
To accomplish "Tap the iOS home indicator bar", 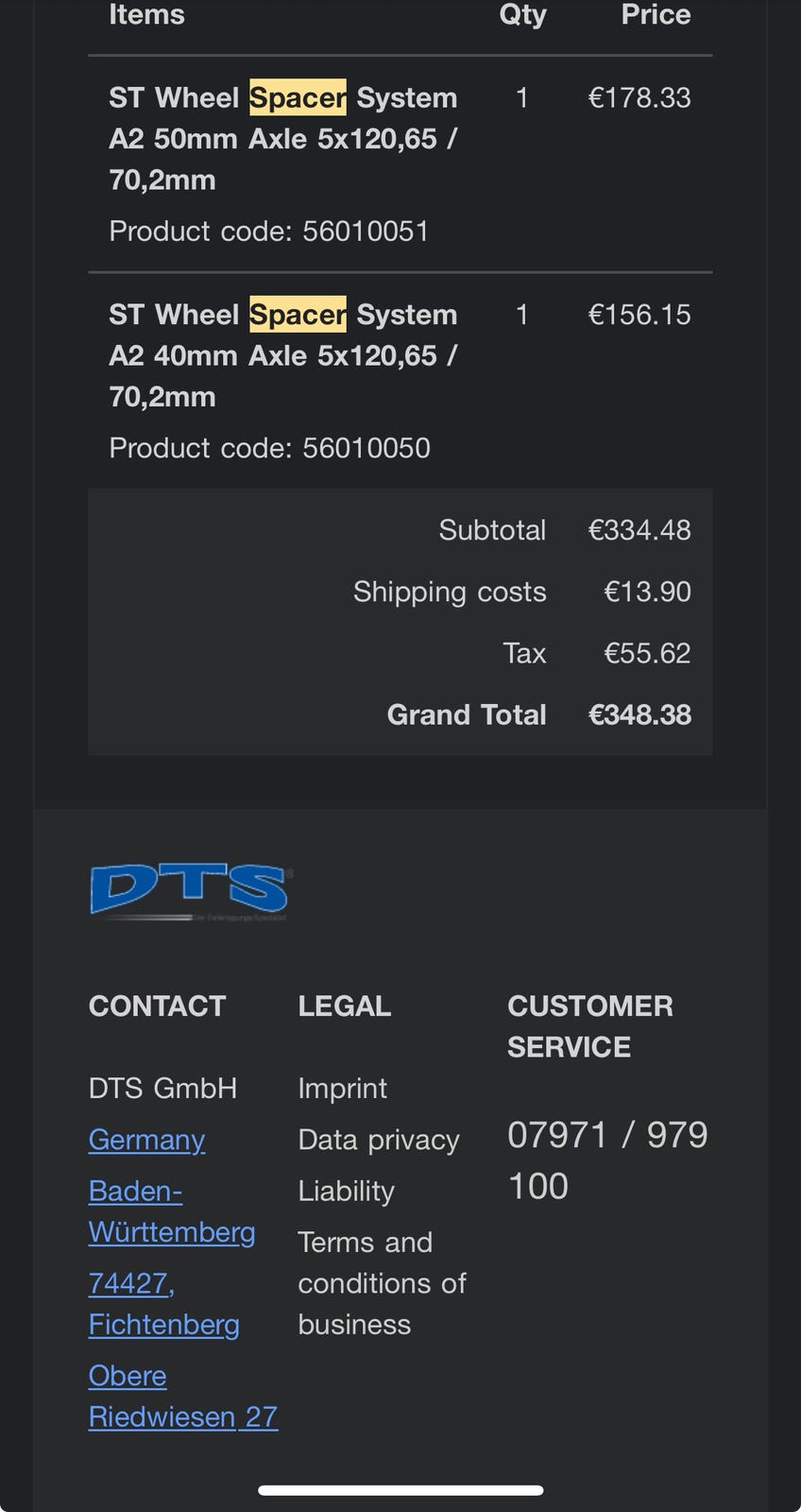I will tap(400, 1491).
